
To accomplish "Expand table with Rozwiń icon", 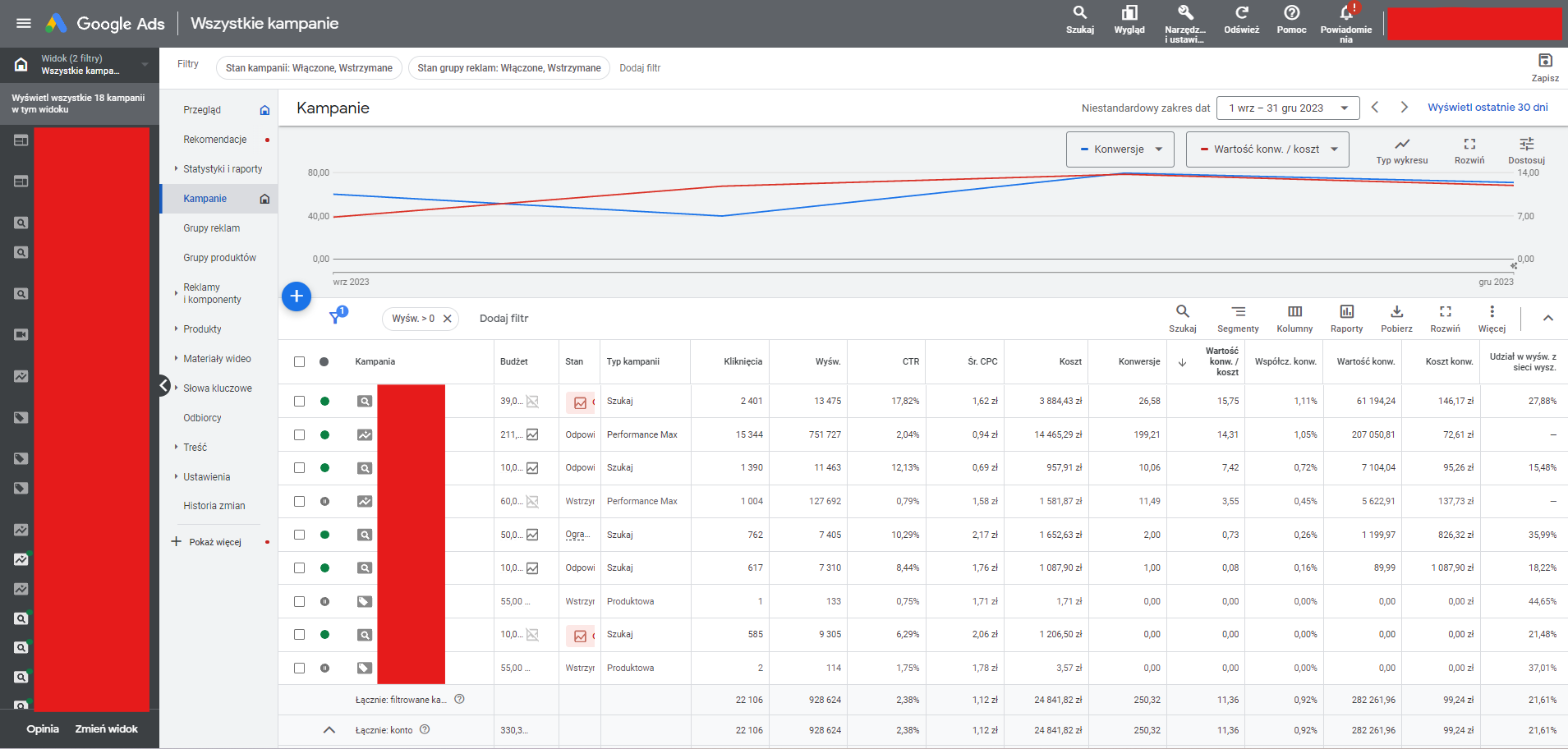I will pyautogui.click(x=1445, y=319).
